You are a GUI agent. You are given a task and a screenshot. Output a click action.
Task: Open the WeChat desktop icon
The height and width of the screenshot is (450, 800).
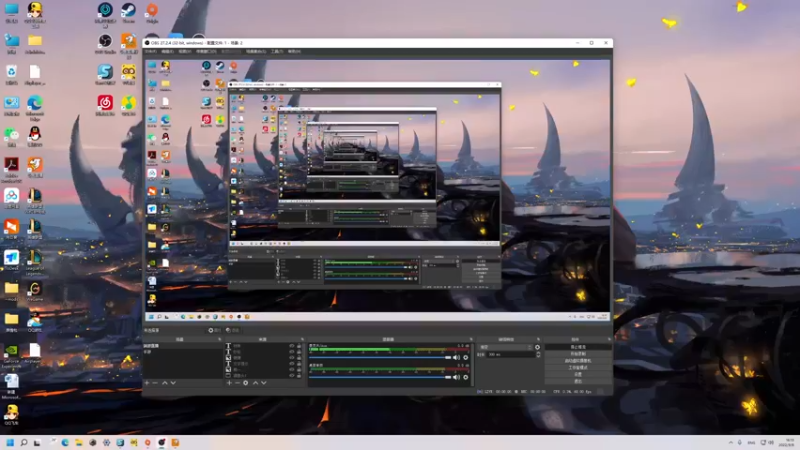pyautogui.click(x=11, y=136)
